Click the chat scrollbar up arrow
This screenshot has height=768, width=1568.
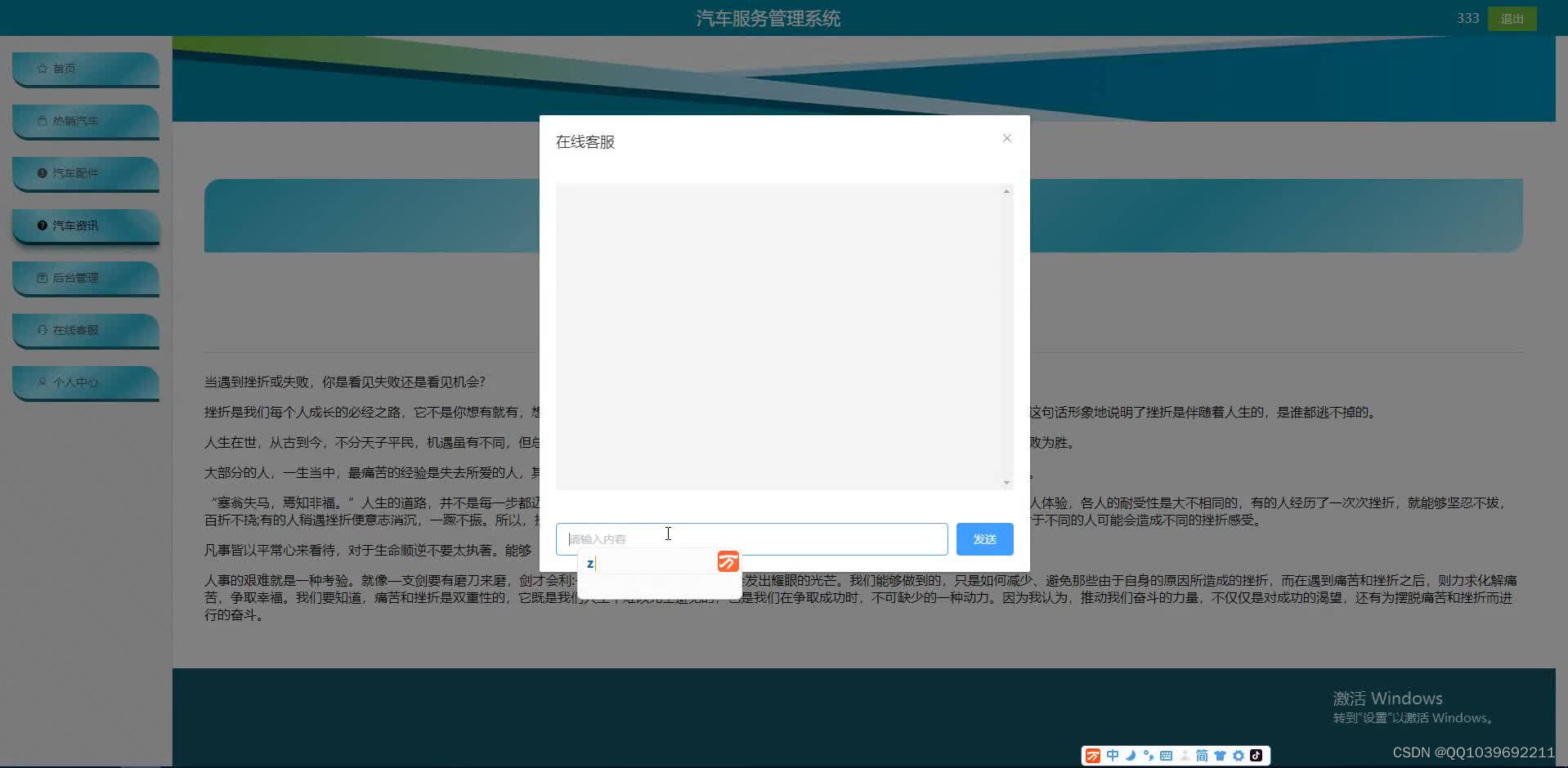click(1006, 191)
